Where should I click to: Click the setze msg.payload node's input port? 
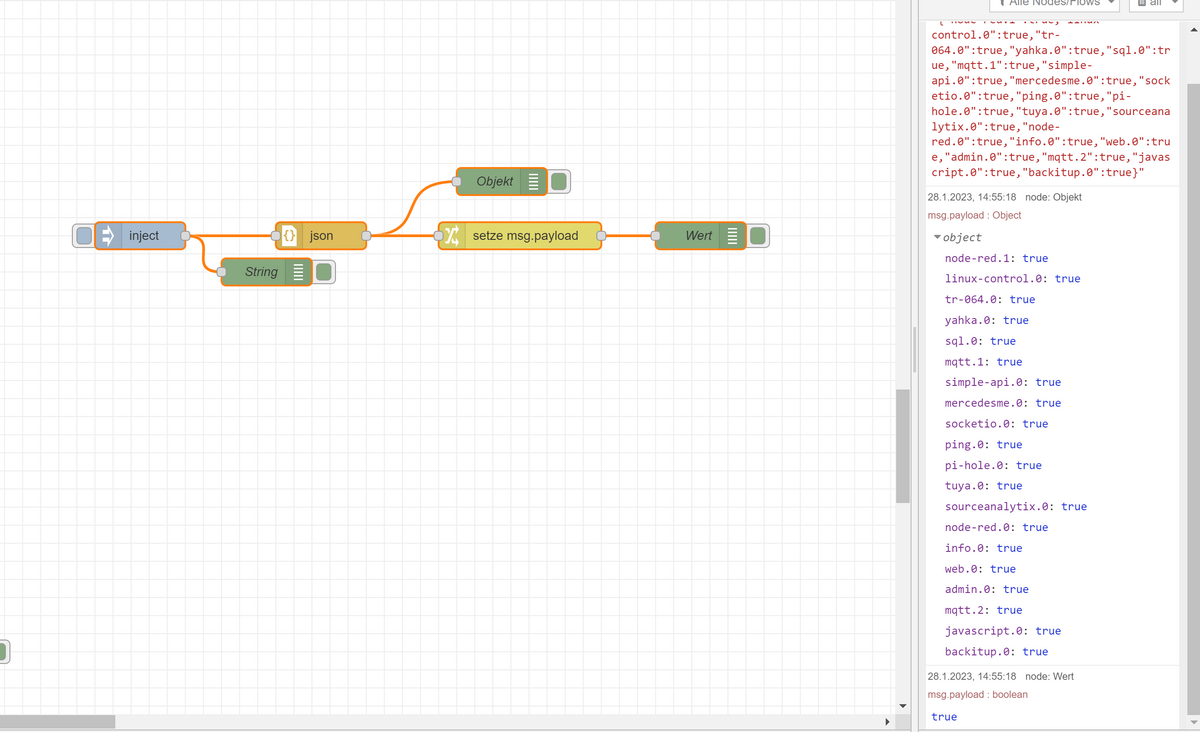(x=439, y=236)
